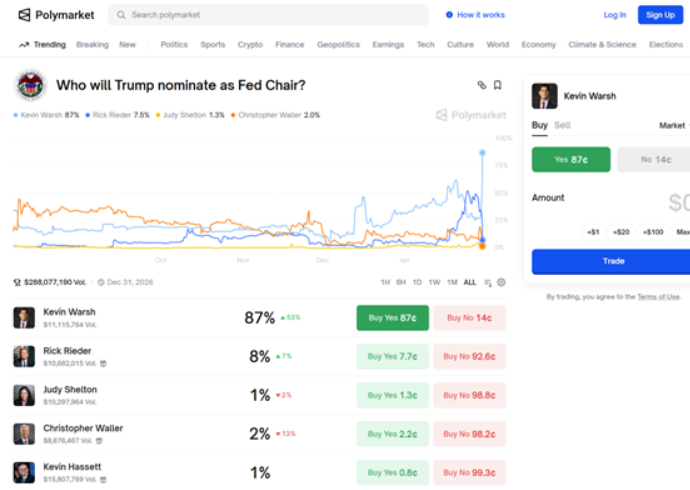Focus the Search polymarket field
This screenshot has height=490, width=690.
tap(270, 15)
